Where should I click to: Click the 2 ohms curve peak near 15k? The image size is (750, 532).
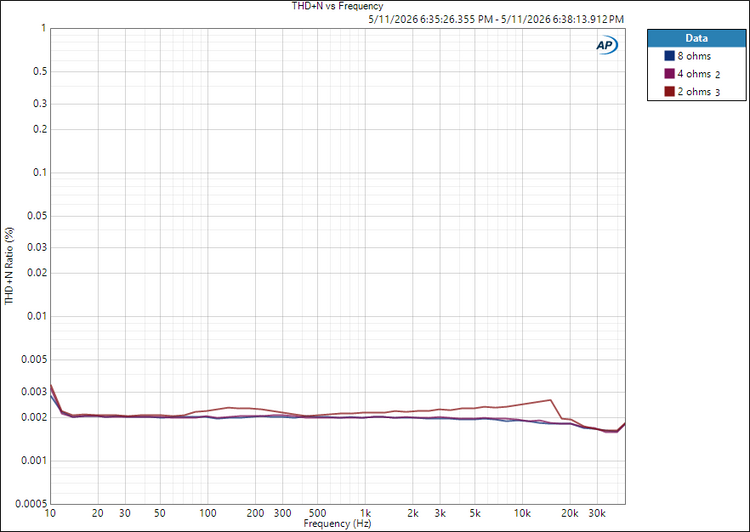click(x=551, y=400)
